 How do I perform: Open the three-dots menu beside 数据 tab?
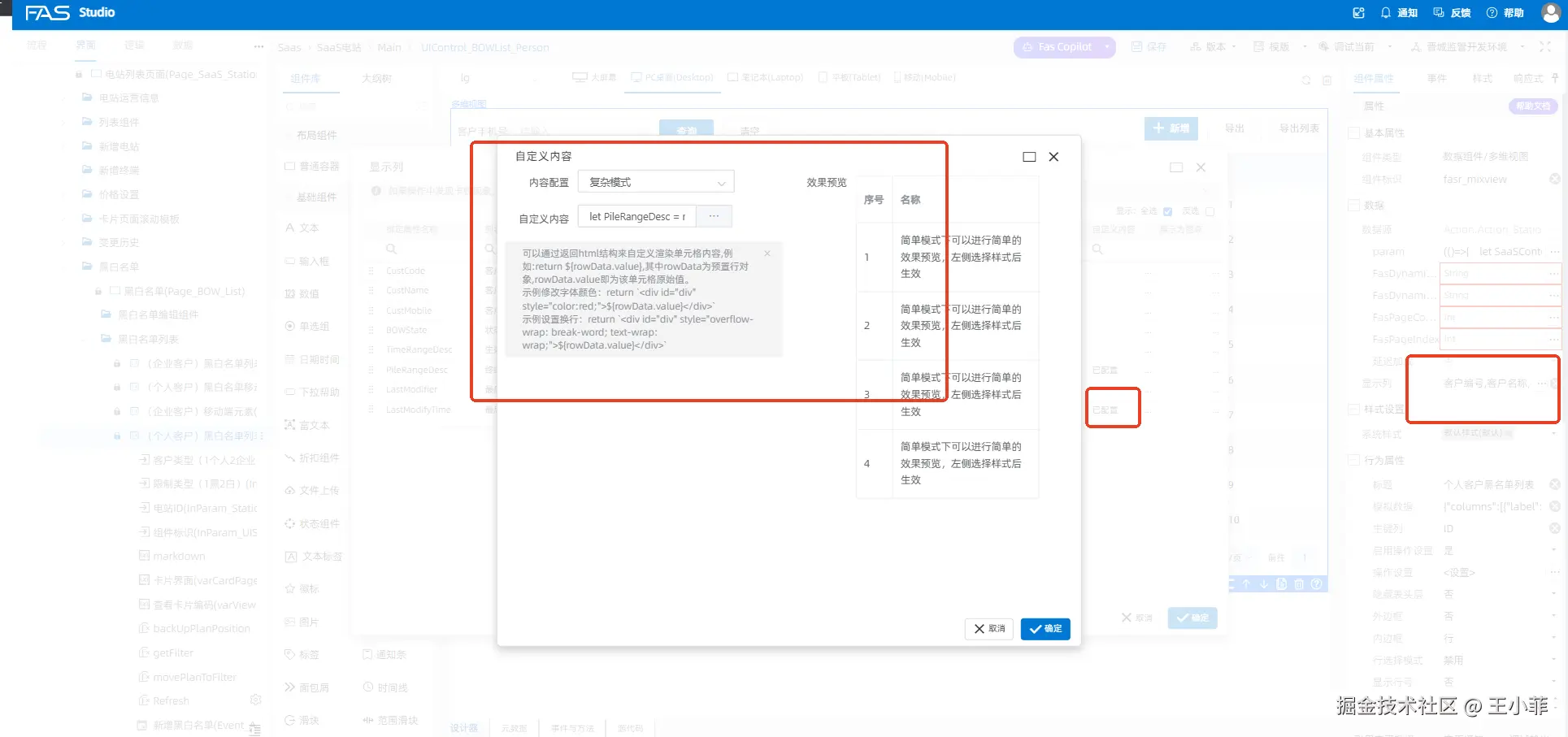click(258, 46)
